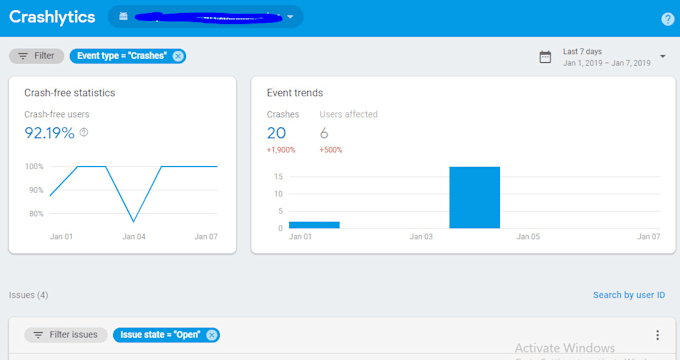The image size is (680, 360).
Task: Open the issues three-dot overflow menu
Action: [657, 335]
